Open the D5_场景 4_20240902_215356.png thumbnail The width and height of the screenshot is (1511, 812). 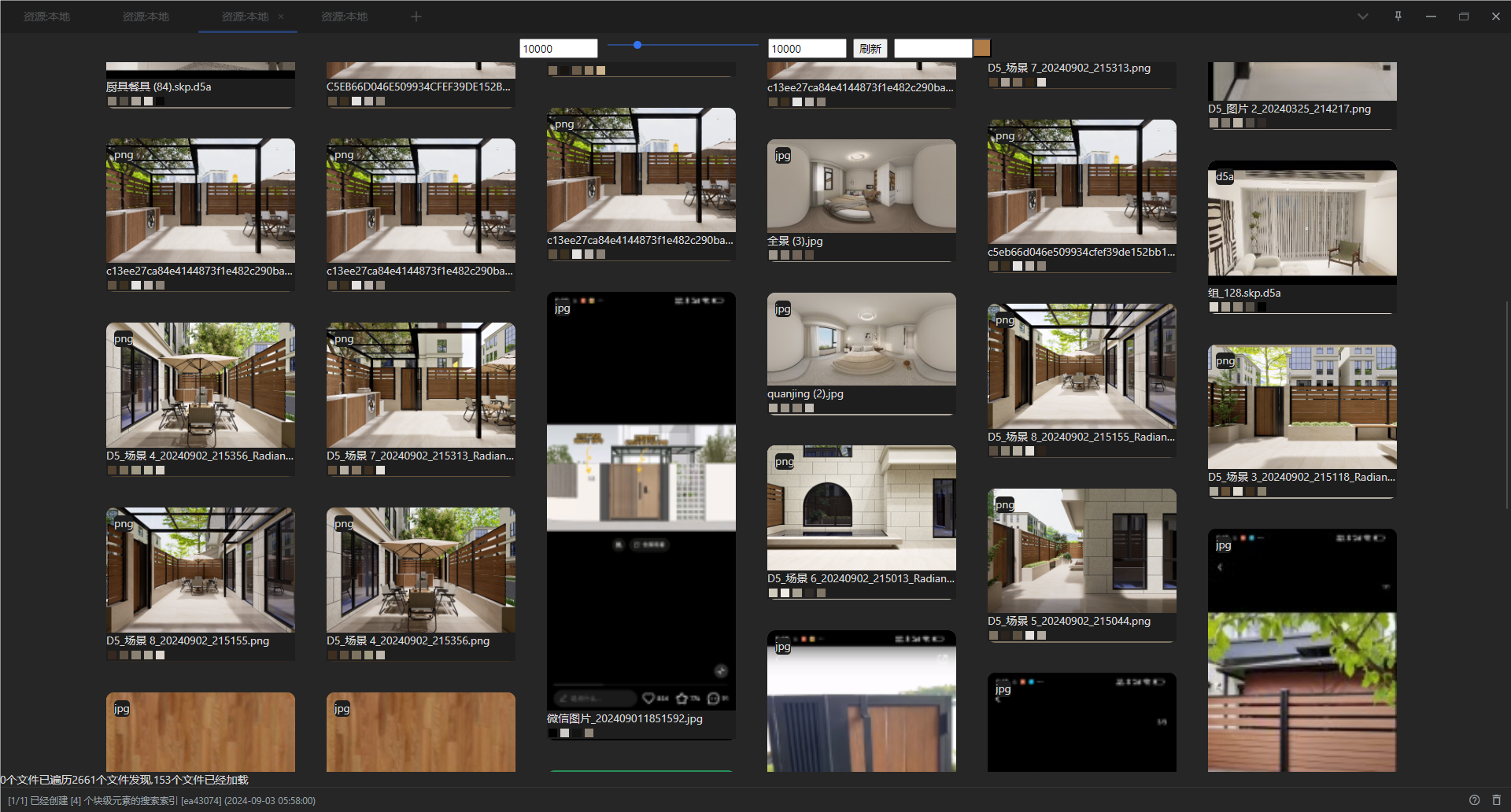tap(421, 570)
